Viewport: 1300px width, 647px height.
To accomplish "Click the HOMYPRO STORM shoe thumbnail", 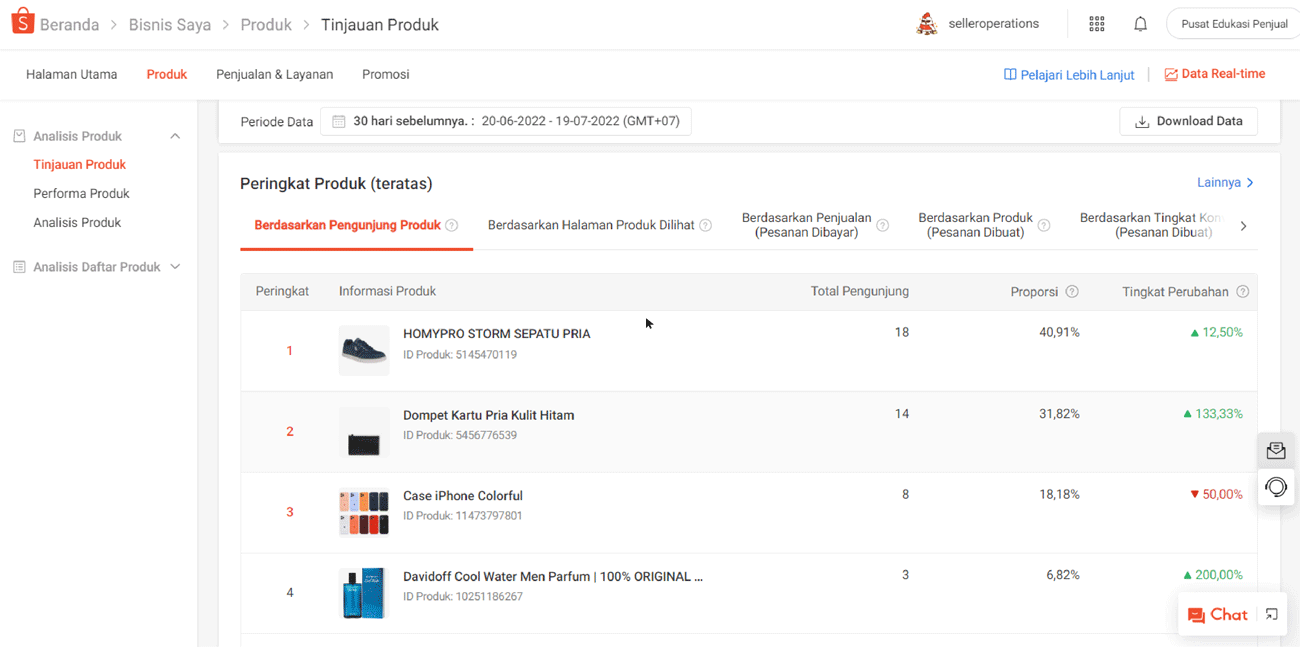I will 364,350.
